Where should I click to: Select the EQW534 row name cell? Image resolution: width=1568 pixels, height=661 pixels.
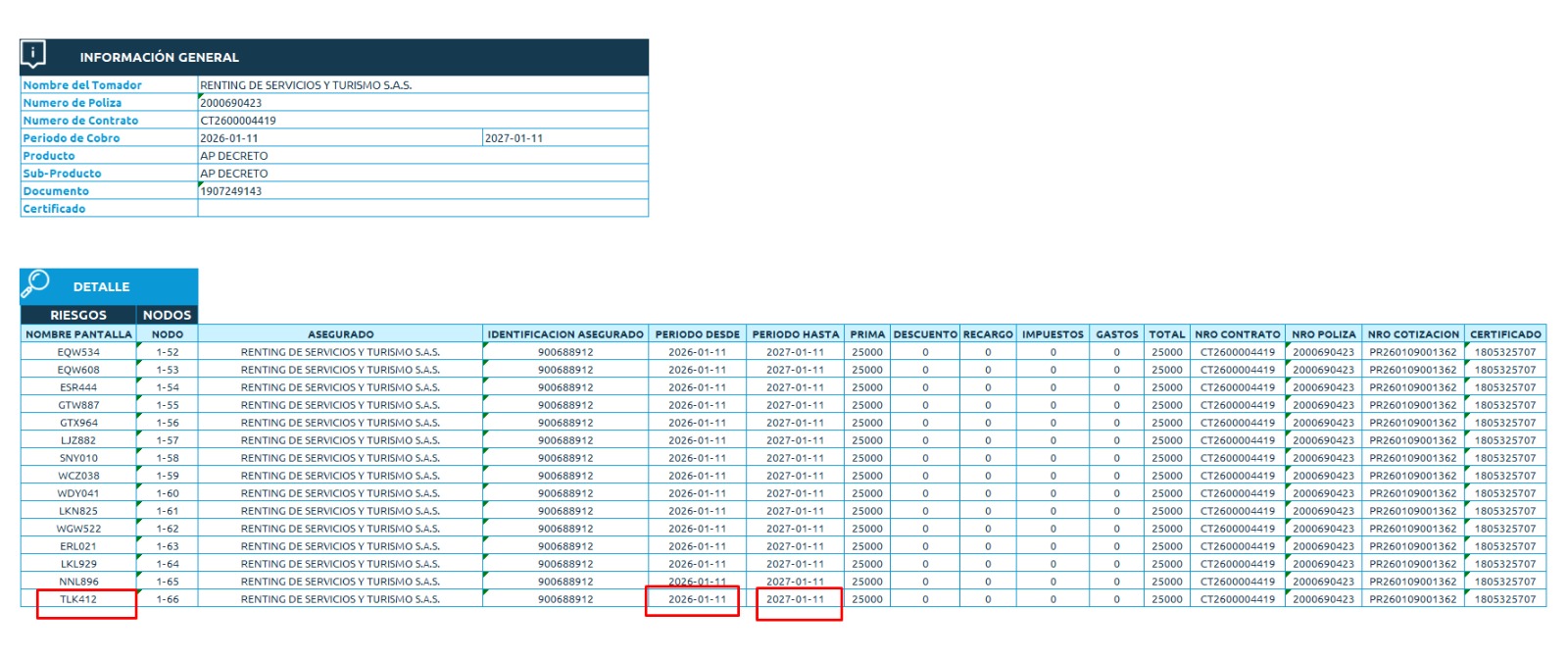tap(78, 352)
